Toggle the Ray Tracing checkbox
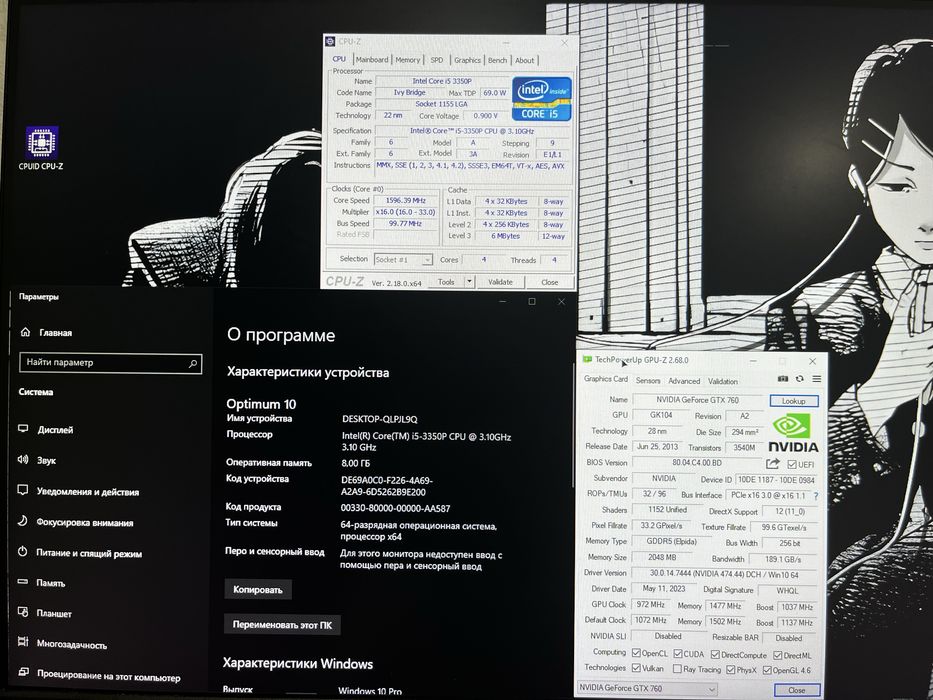Image resolution: width=933 pixels, height=700 pixels. coord(677,669)
